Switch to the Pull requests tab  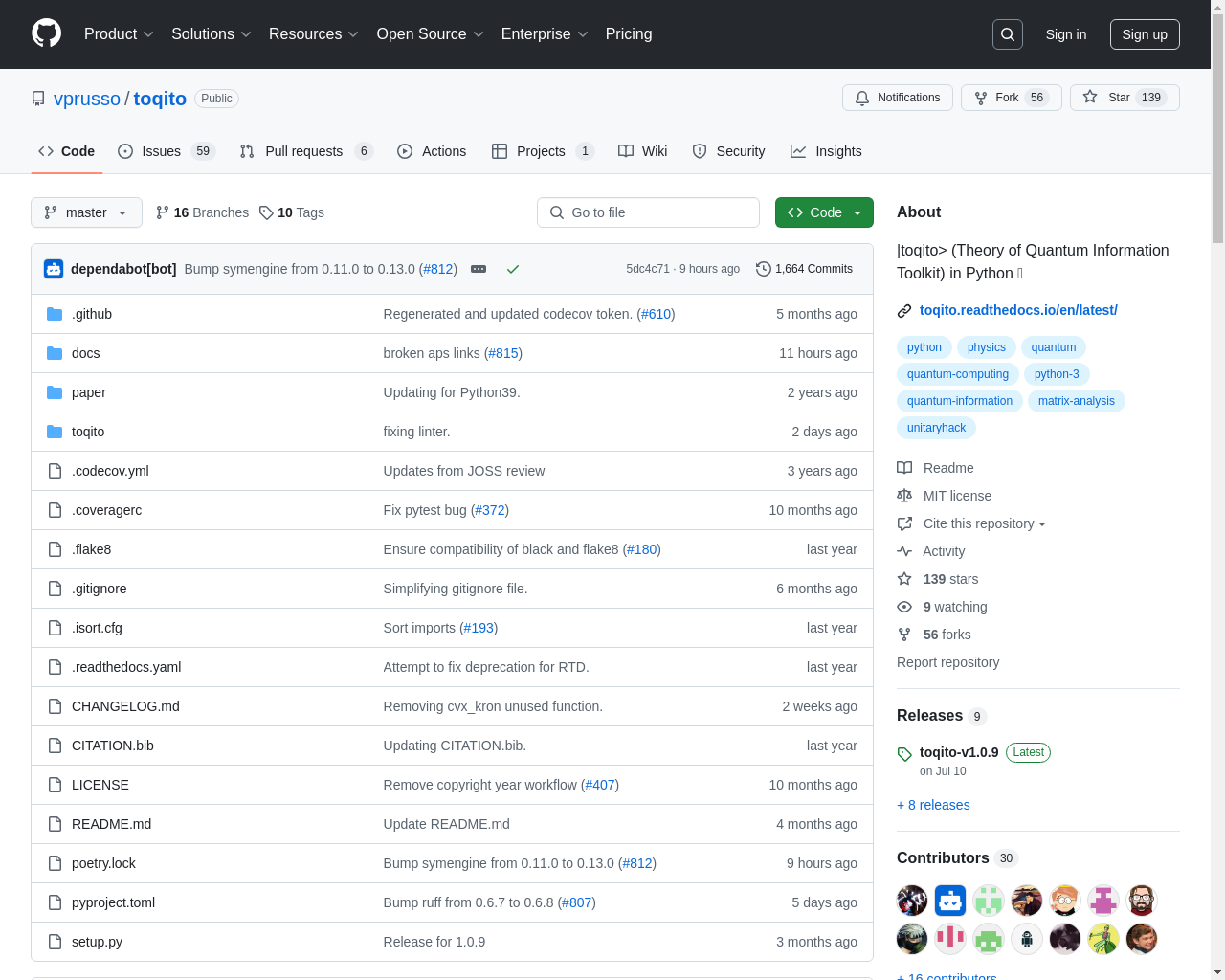click(306, 151)
